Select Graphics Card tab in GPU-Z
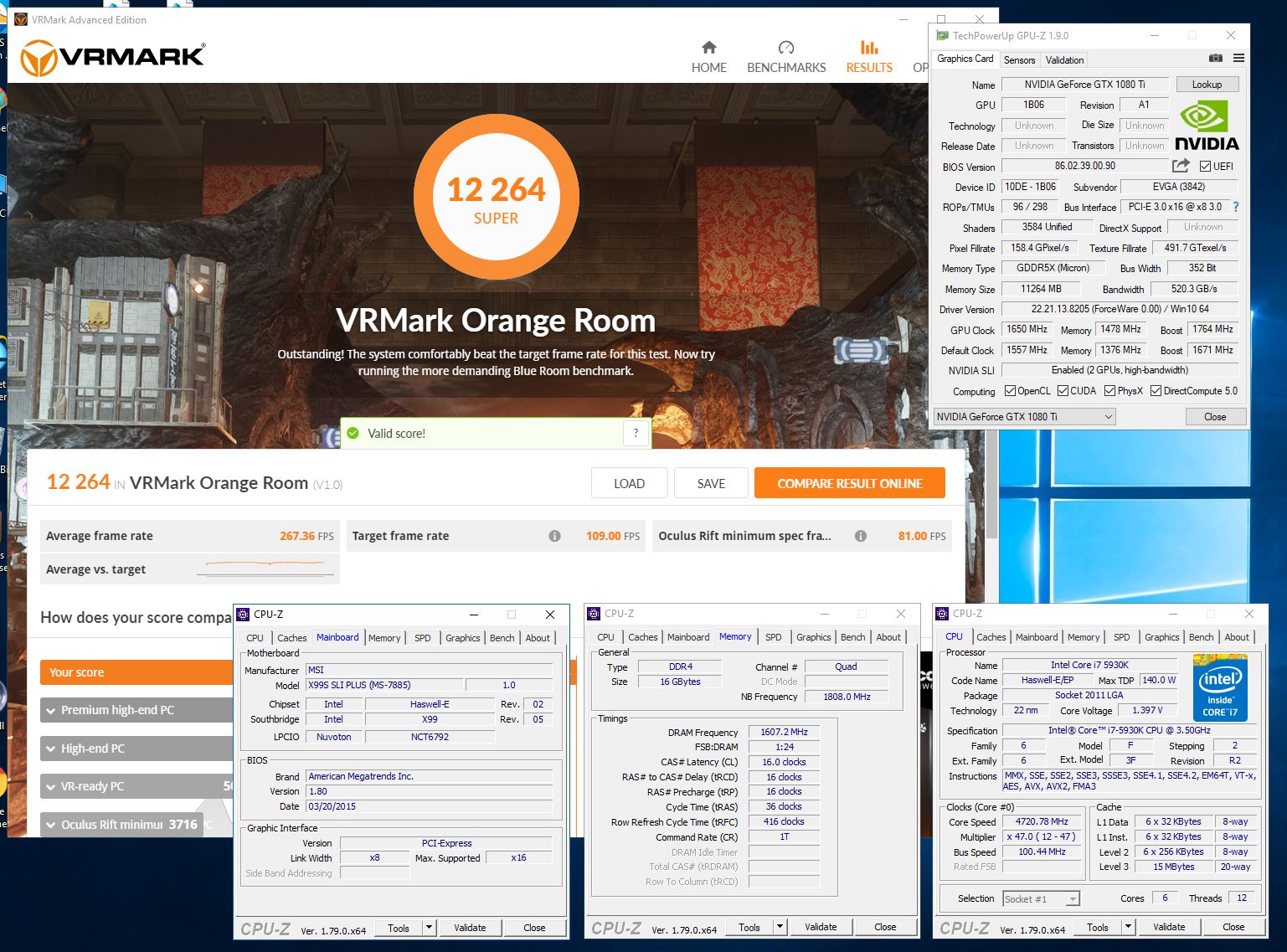Image resolution: width=1287 pixels, height=952 pixels. click(965, 59)
